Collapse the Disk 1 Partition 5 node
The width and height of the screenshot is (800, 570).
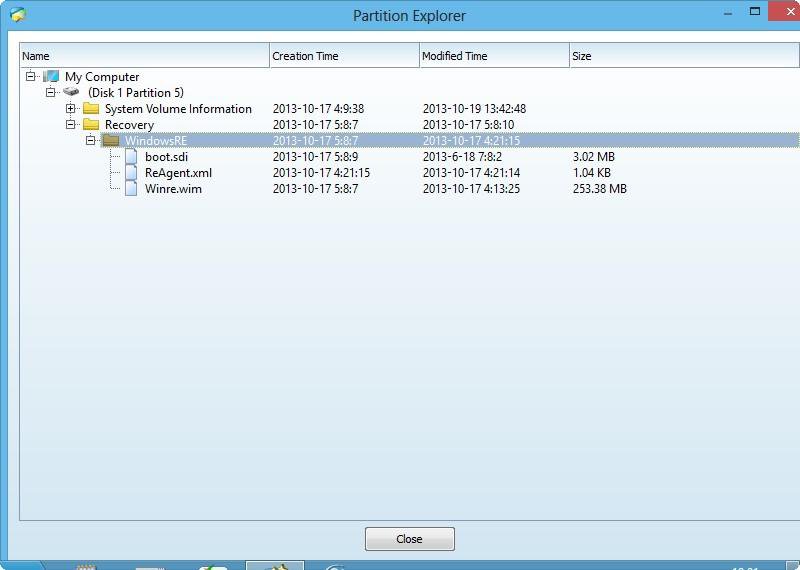[51, 93]
